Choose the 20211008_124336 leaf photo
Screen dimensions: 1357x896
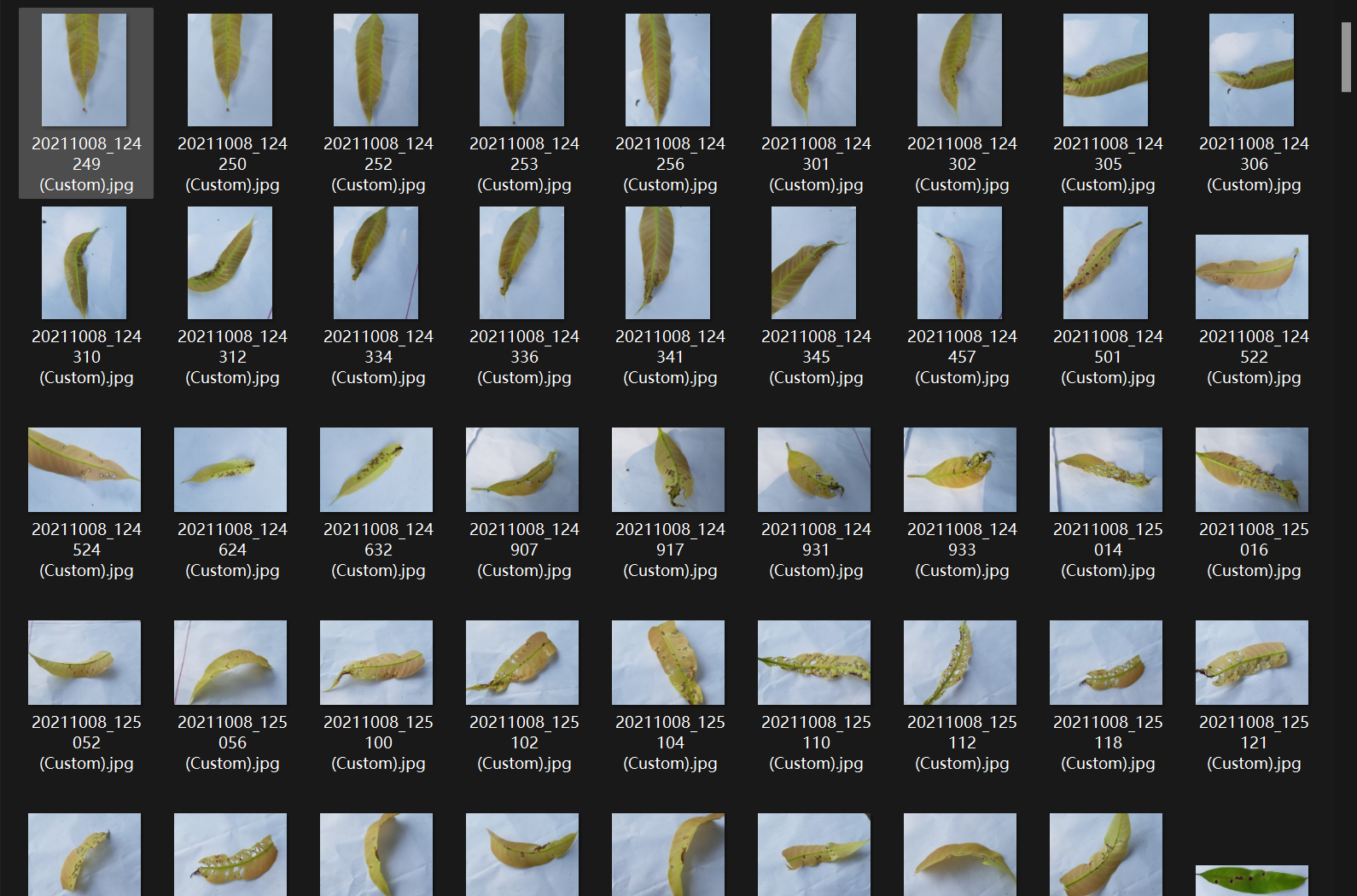522,263
